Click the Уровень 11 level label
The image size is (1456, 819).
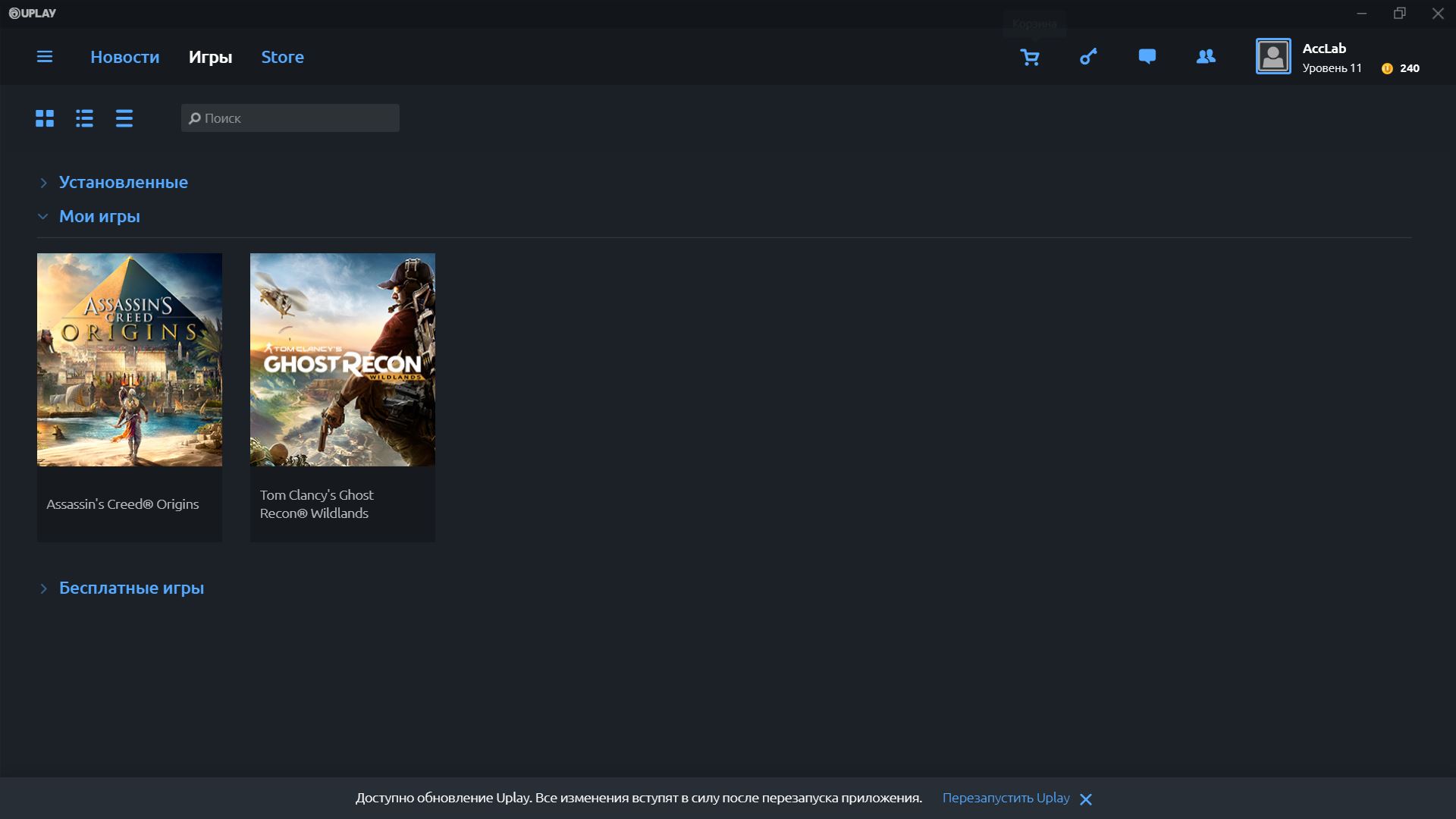pos(1332,68)
